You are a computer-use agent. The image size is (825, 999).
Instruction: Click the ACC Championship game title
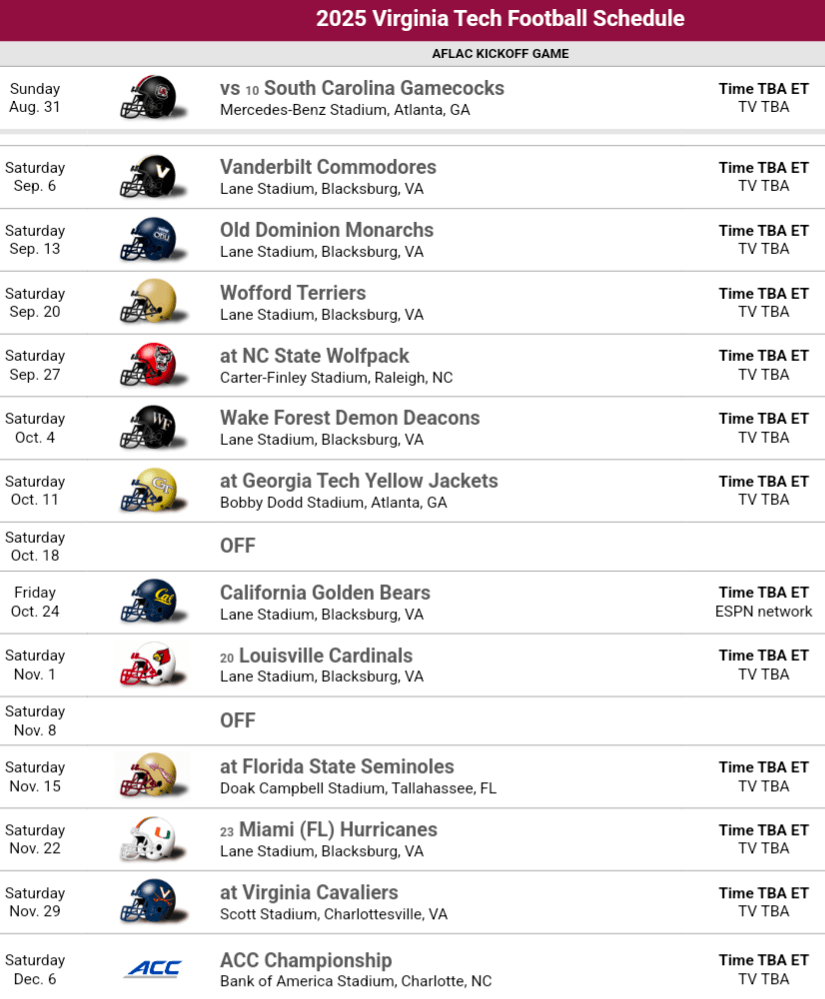306,960
